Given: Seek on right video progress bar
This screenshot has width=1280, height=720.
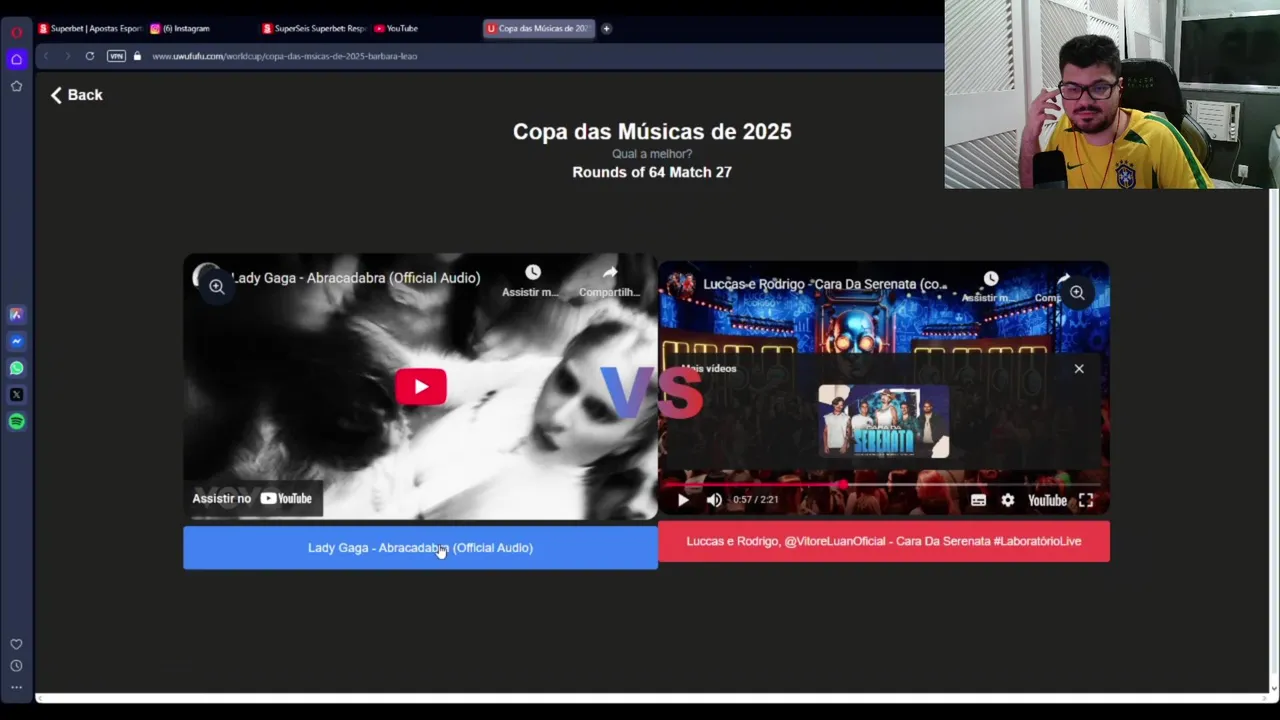Looking at the screenshot, I should click(x=884, y=484).
